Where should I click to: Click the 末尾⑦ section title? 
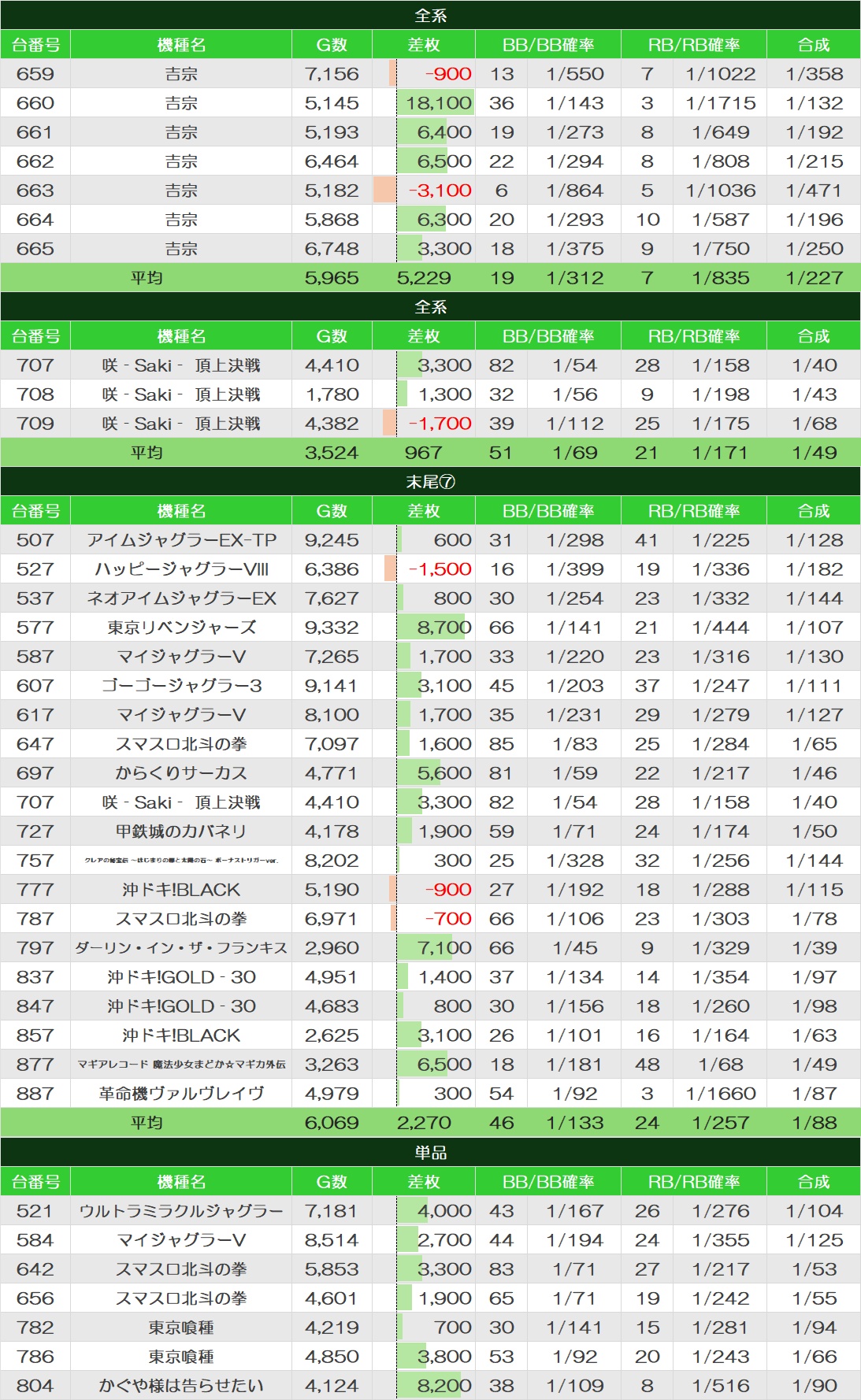pos(430,482)
